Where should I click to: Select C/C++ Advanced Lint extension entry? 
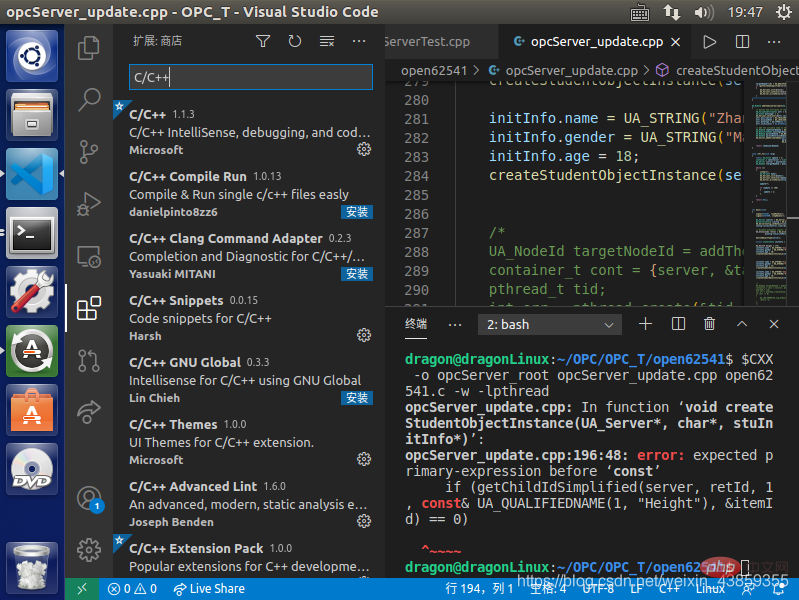(x=249, y=504)
